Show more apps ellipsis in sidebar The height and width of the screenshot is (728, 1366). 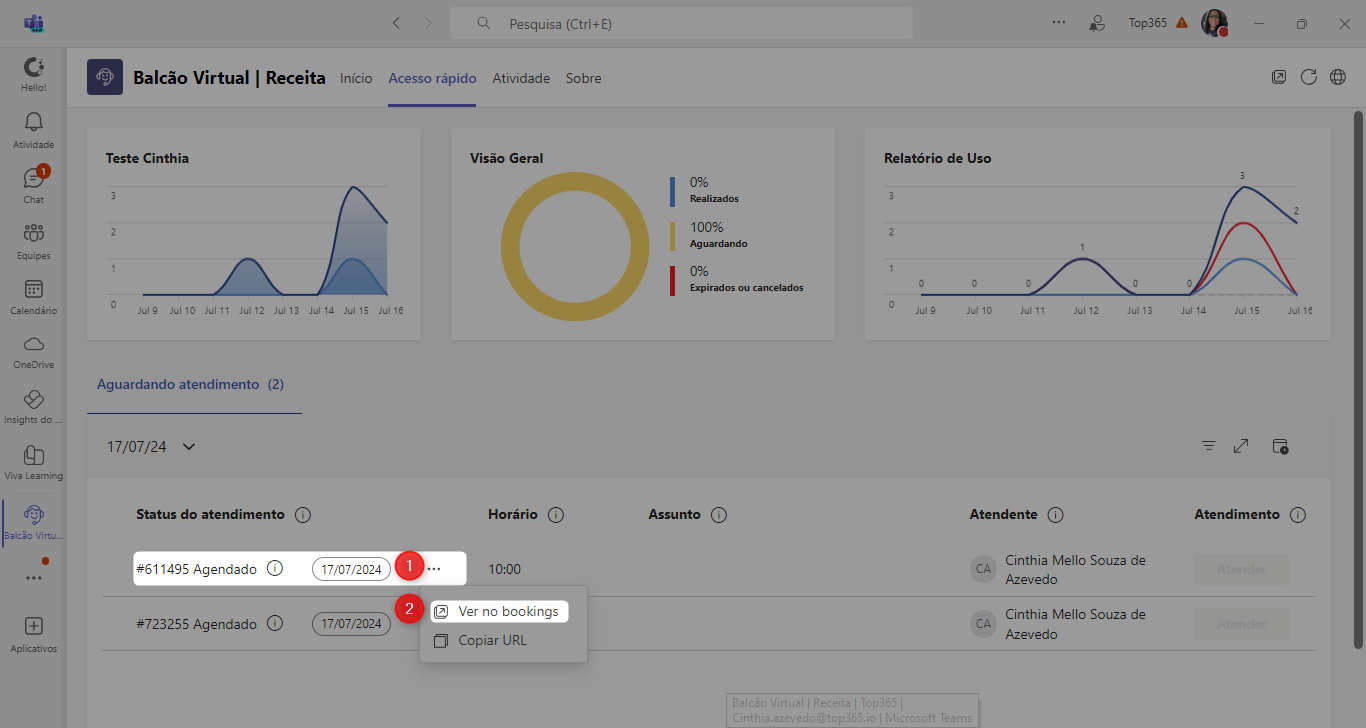[33, 578]
